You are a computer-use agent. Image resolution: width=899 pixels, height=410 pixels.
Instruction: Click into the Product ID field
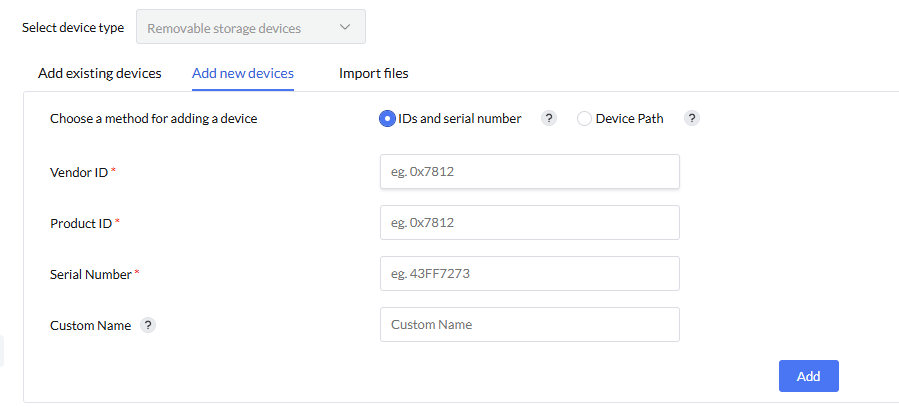click(x=530, y=222)
